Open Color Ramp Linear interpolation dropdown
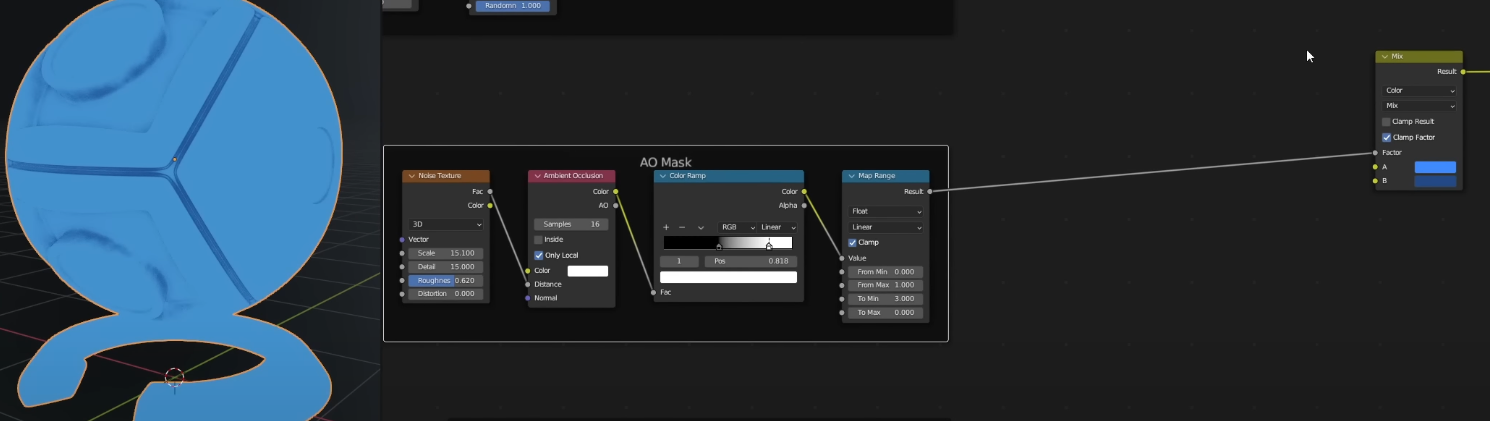 pos(778,227)
